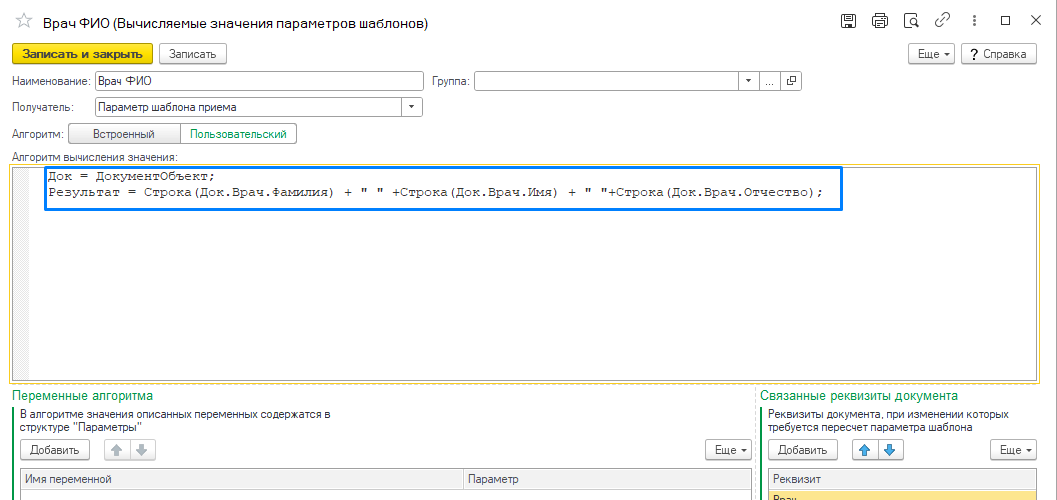Open print preview magnifier icon

coord(911,21)
